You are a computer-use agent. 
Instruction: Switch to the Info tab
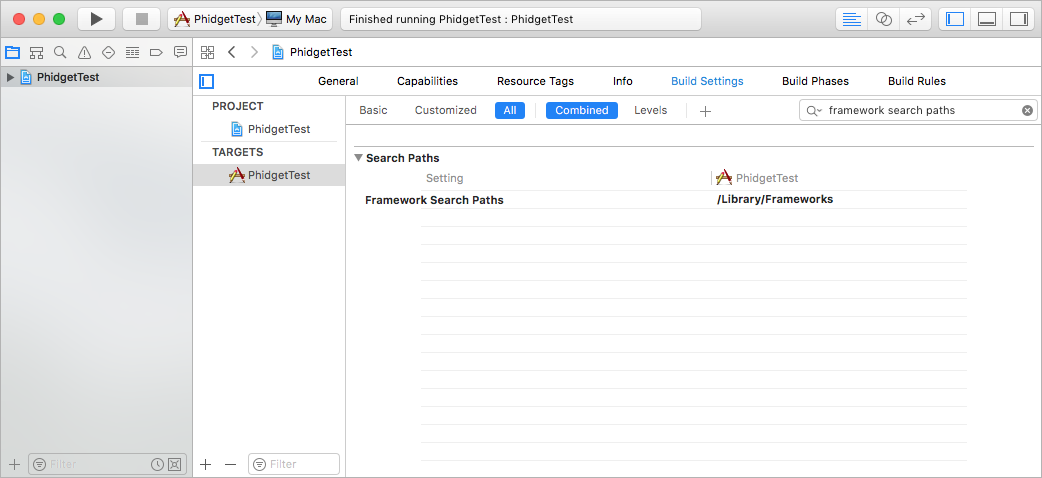coord(623,81)
